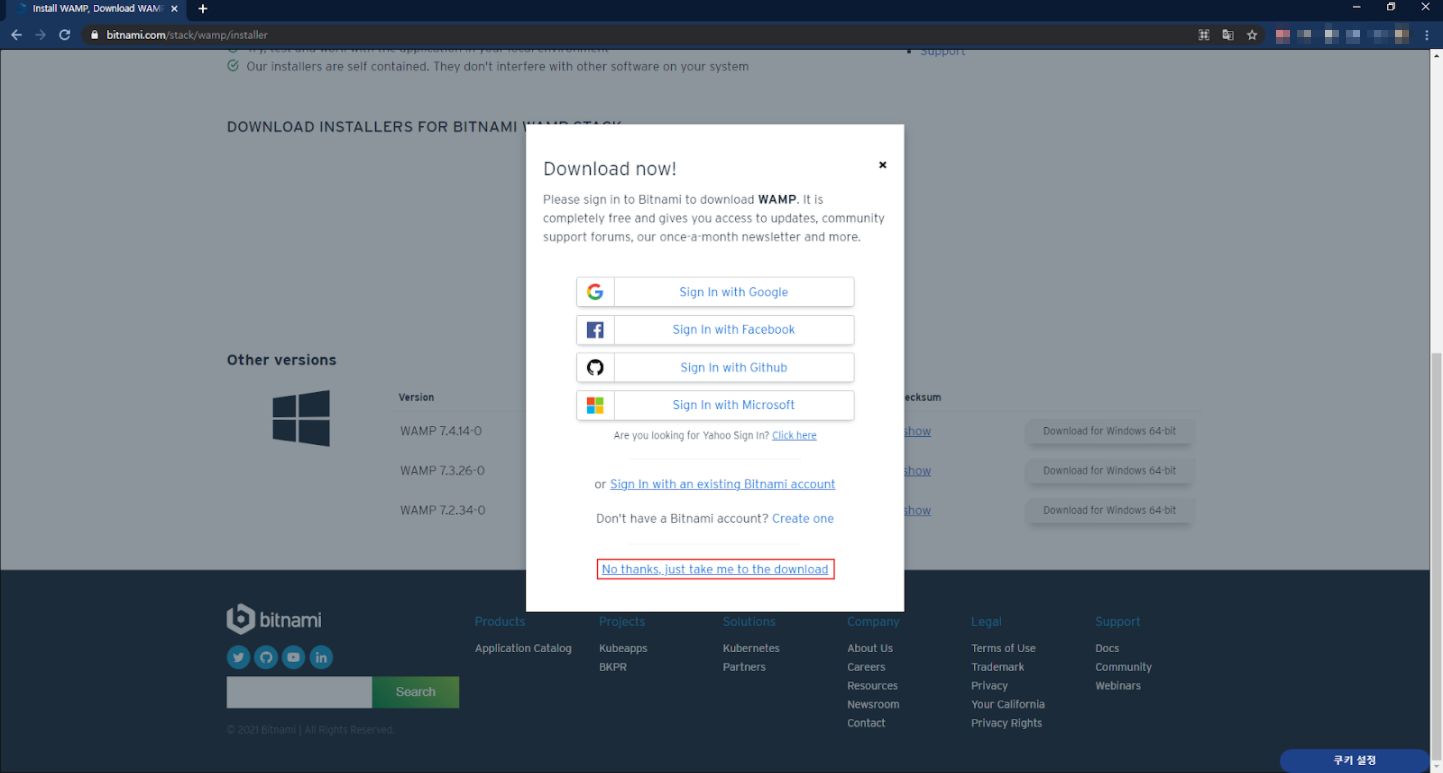Image resolution: width=1443 pixels, height=773 pixels.
Task: Show checksum for WAMP 7.4.14-0
Action: [917, 432]
